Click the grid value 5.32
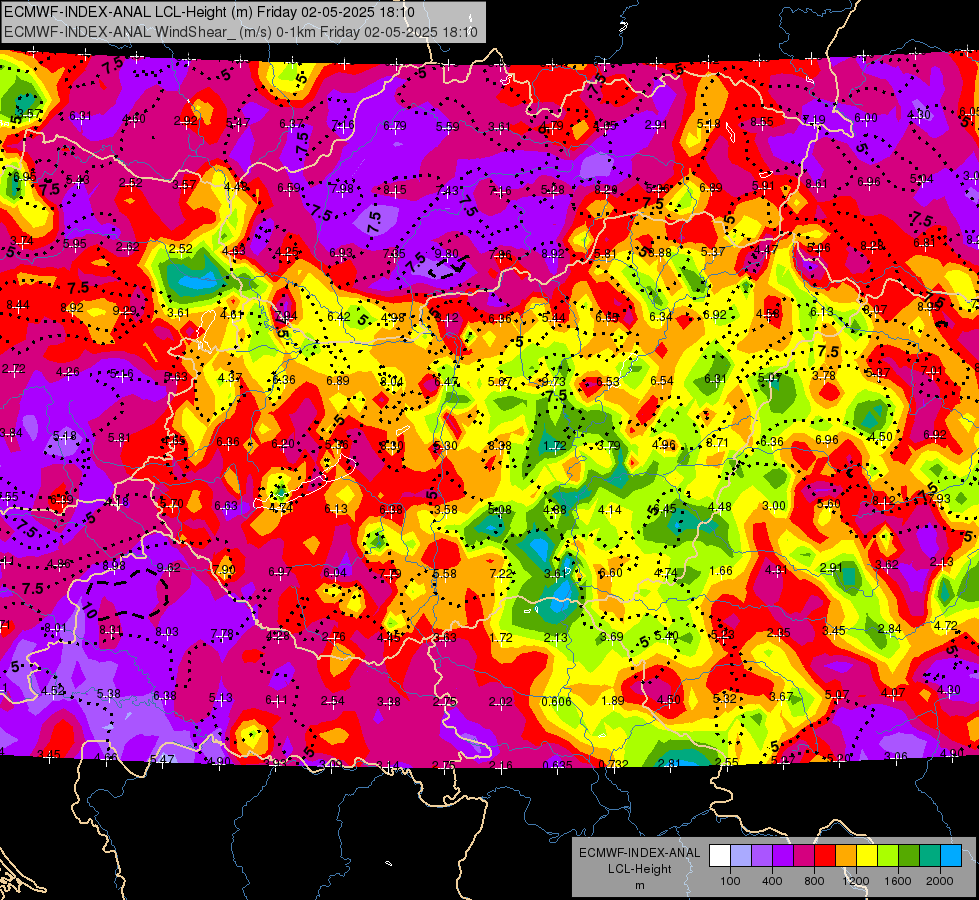Image resolution: width=979 pixels, height=900 pixels. [725, 698]
